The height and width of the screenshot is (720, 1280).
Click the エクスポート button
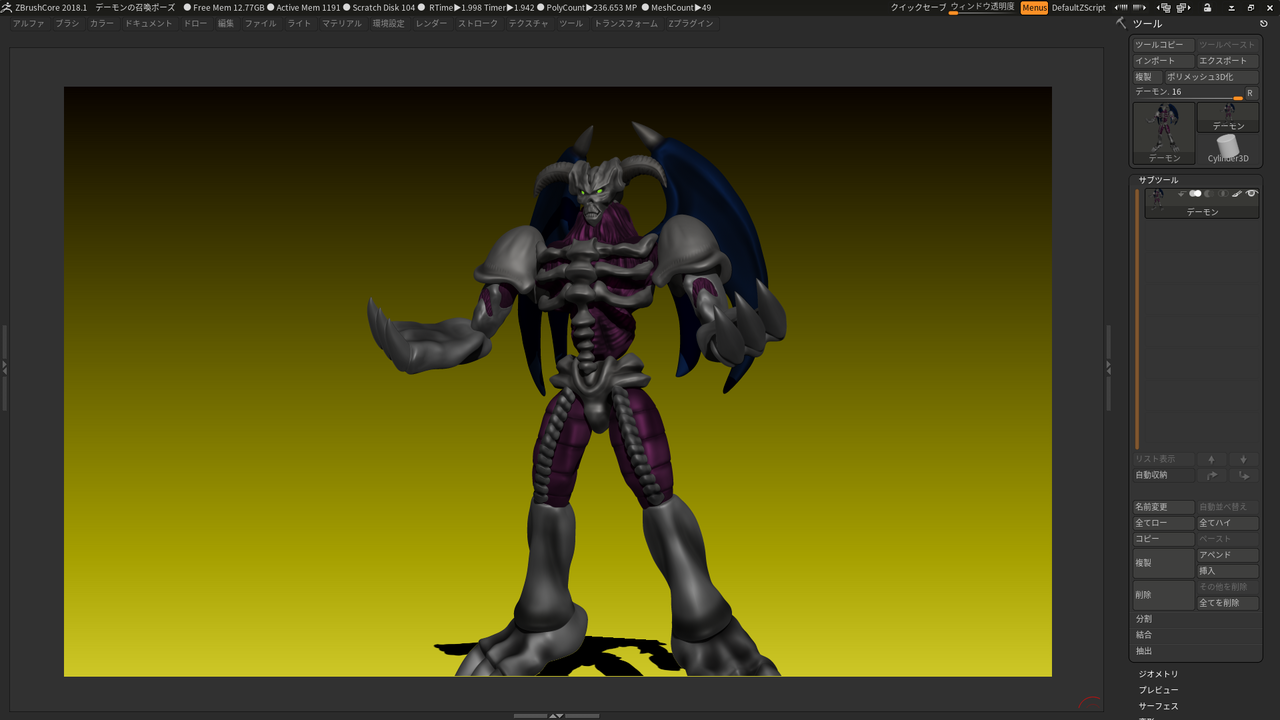point(1227,61)
